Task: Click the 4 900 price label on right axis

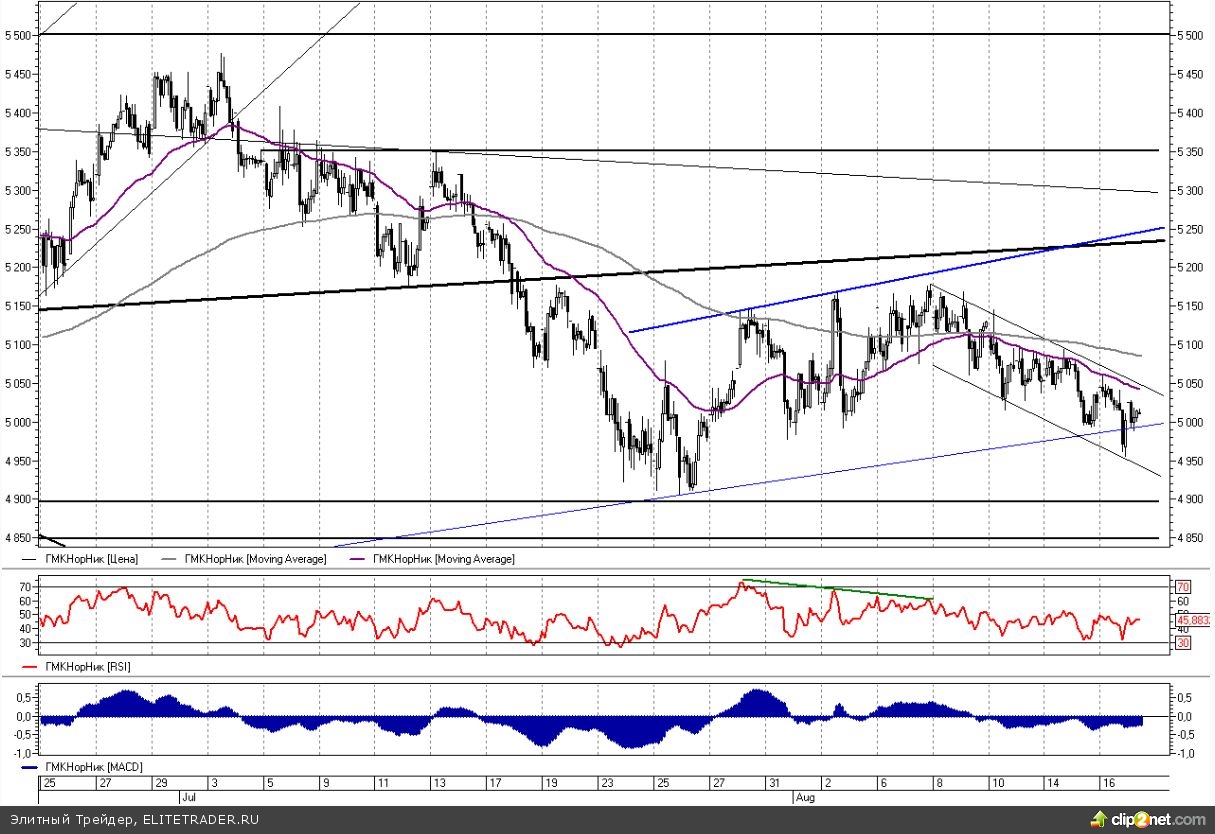Action: click(1190, 500)
